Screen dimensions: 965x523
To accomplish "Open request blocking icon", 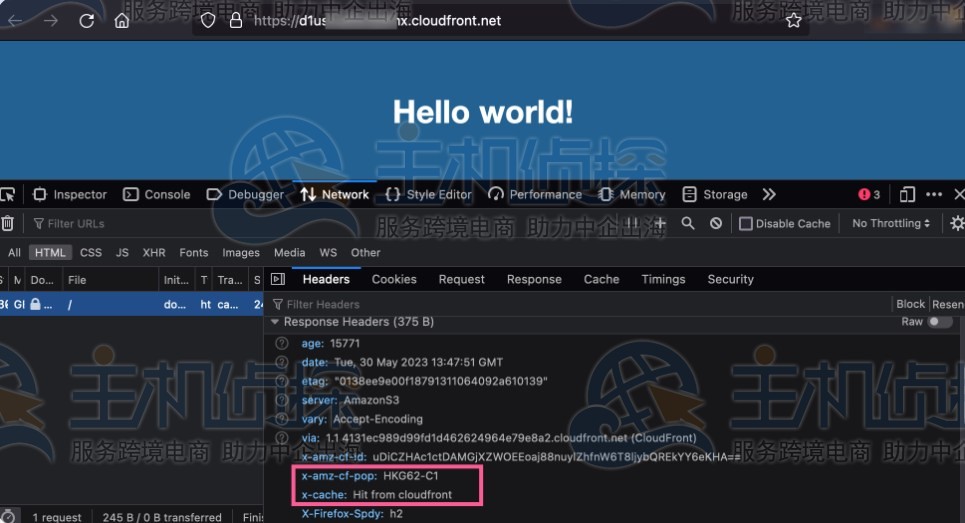I will pos(716,223).
